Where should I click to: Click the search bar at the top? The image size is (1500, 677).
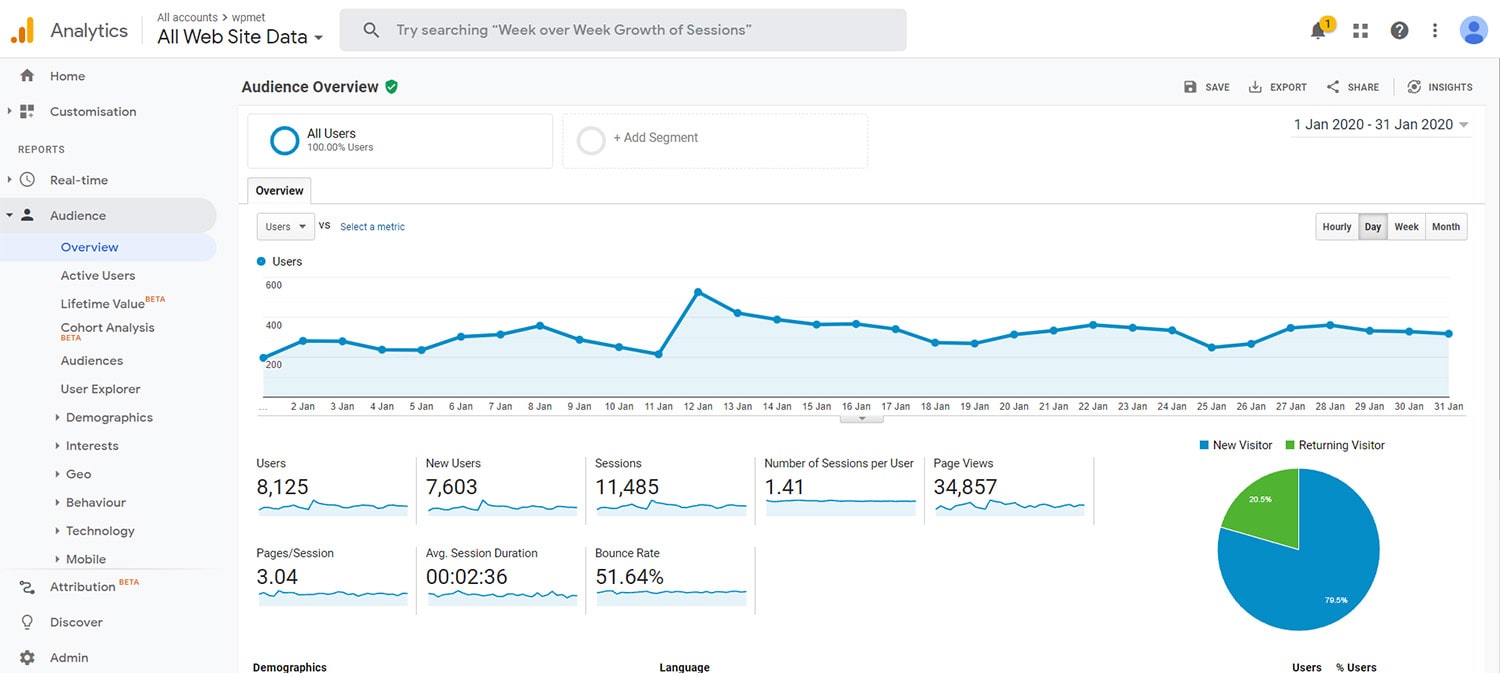(622, 30)
